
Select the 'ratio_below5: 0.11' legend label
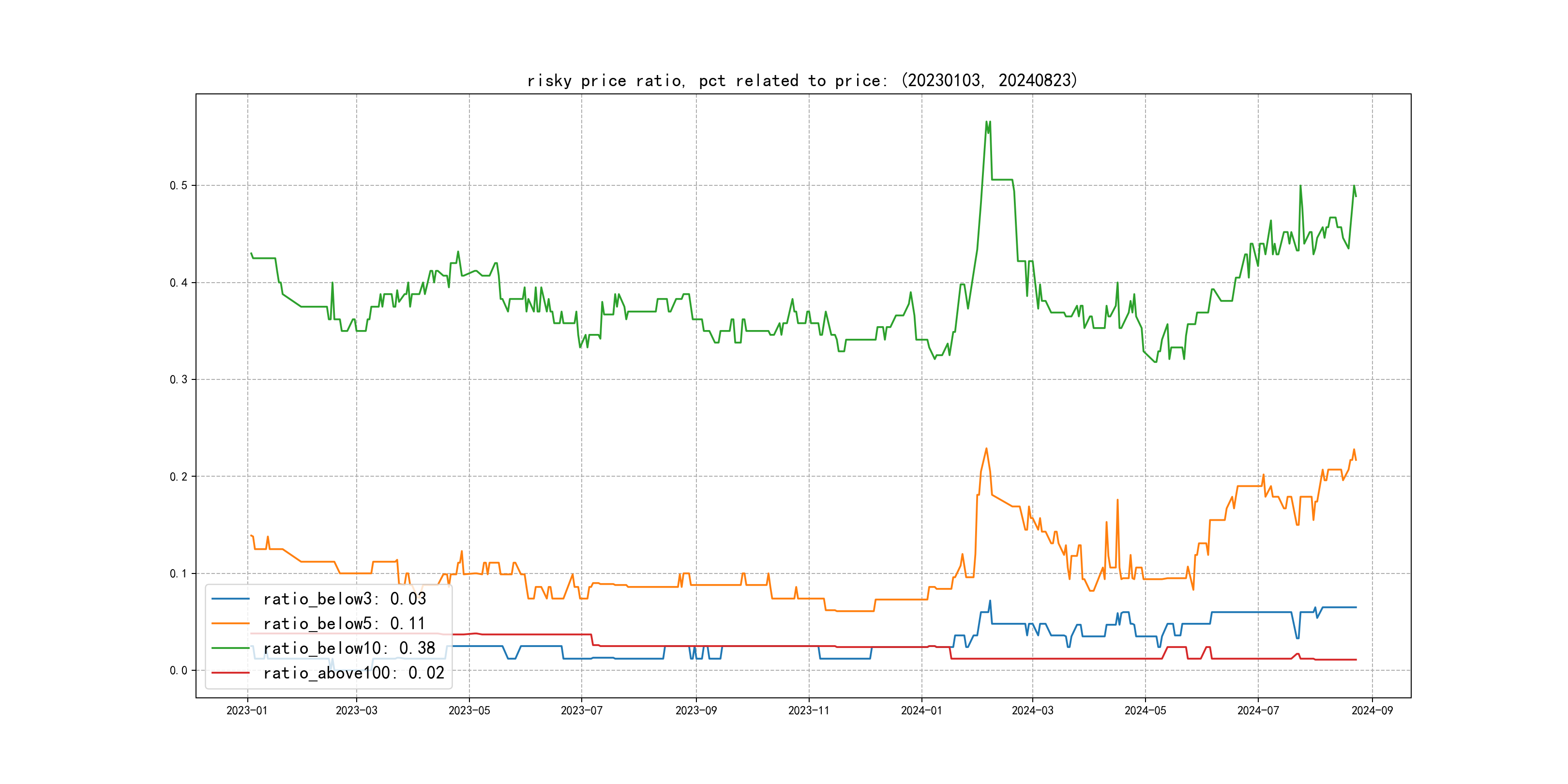(344, 623)
